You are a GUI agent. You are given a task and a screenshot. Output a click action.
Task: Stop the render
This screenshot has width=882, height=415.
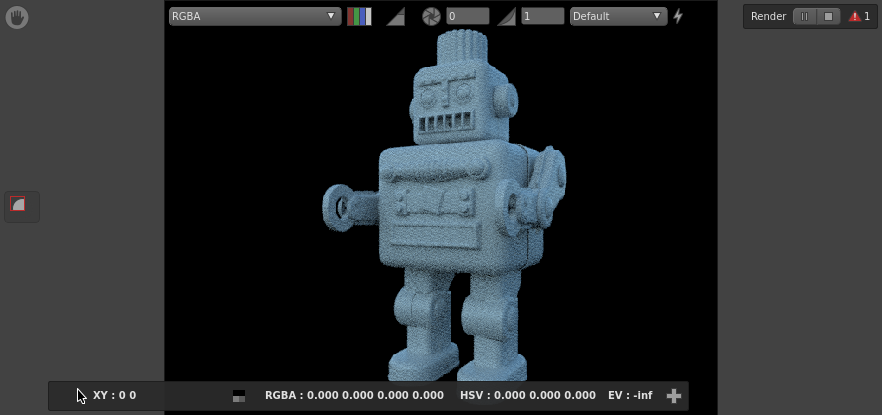(x=829, y=16)
